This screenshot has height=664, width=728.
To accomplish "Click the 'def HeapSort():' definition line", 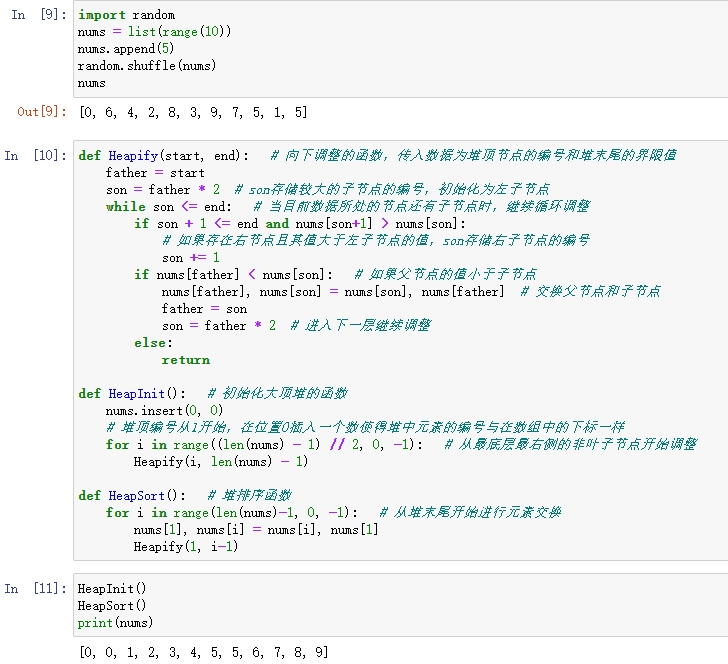I will pos(132,495).
